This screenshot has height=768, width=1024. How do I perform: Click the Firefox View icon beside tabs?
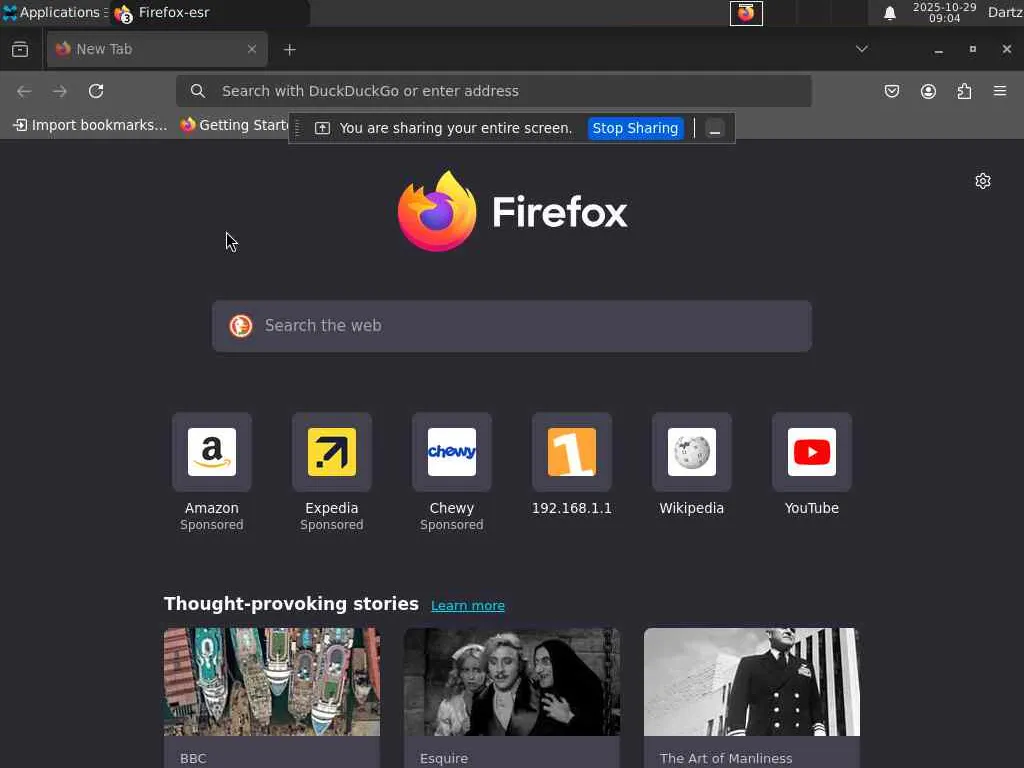point(20,50)
